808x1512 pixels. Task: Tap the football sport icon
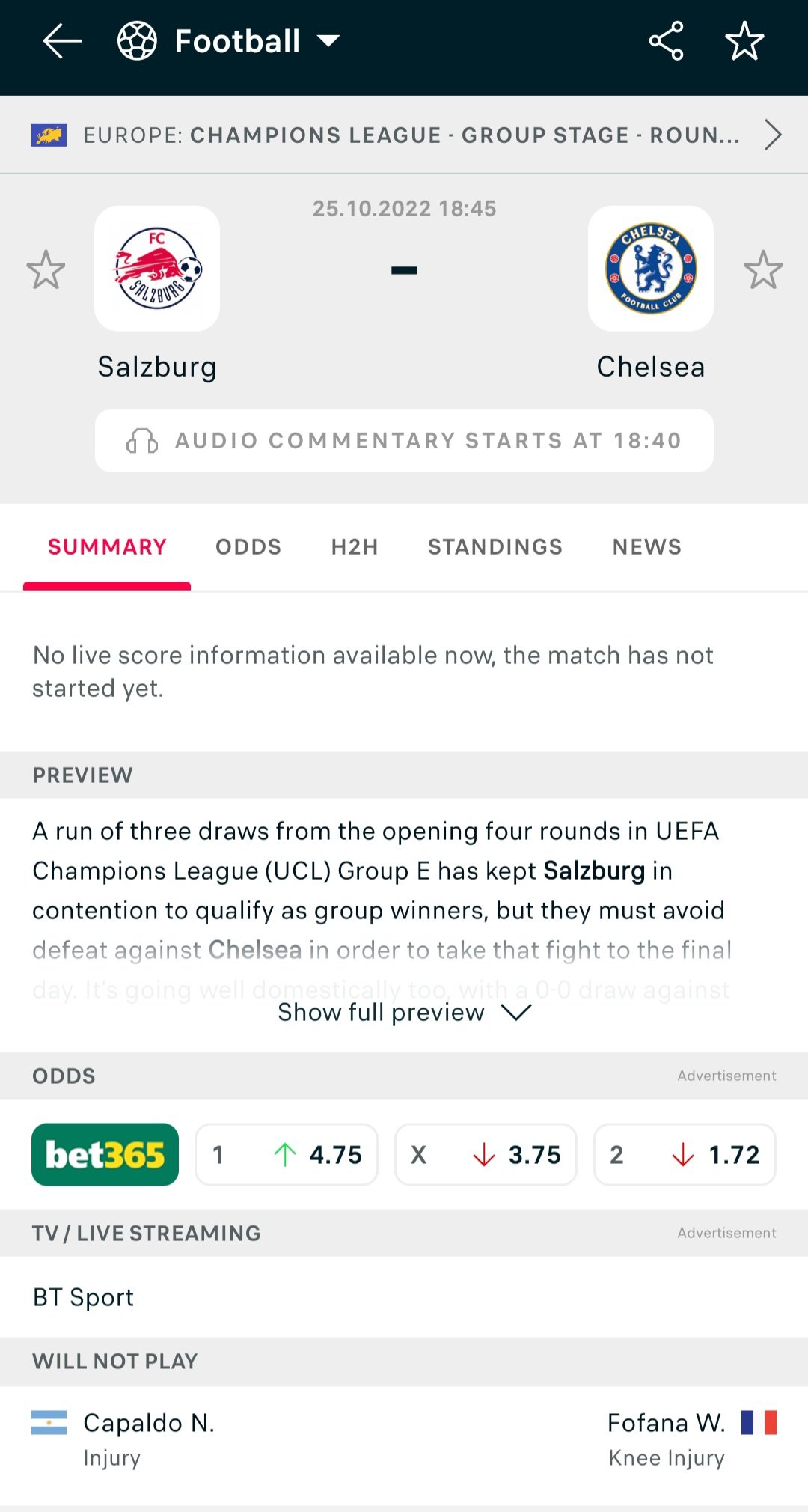[138, 41]
